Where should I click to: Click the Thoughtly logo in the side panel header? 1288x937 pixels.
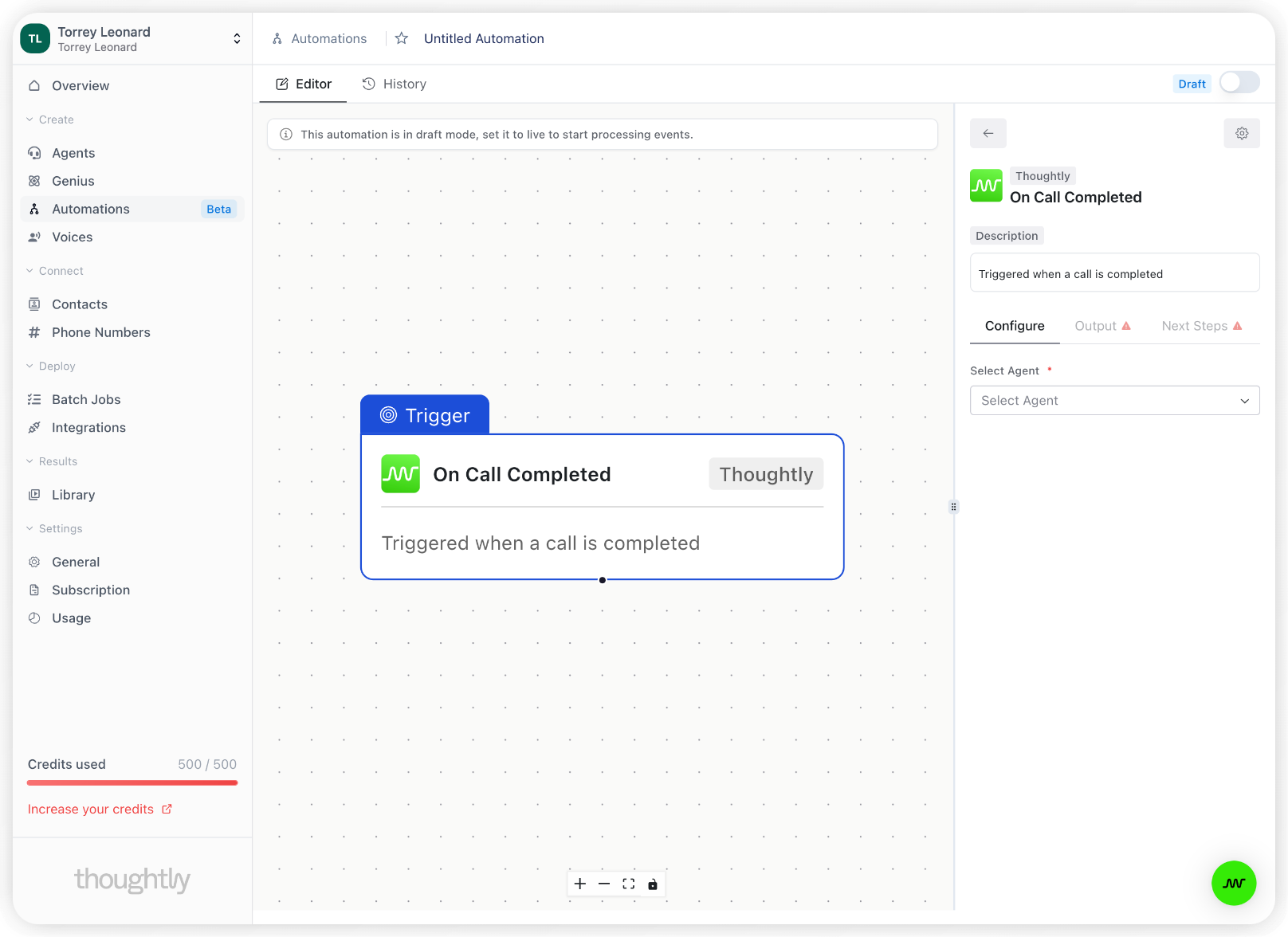(x=986, y=186)
